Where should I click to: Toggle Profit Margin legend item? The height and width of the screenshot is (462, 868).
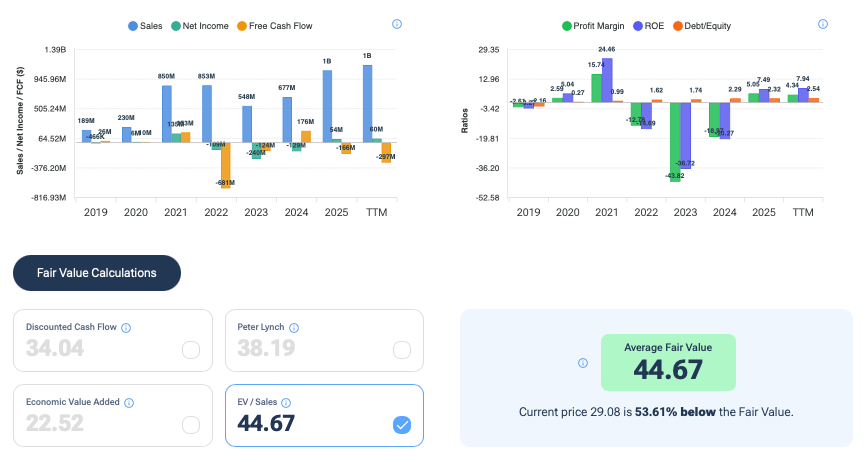click(x=593, y=26)
